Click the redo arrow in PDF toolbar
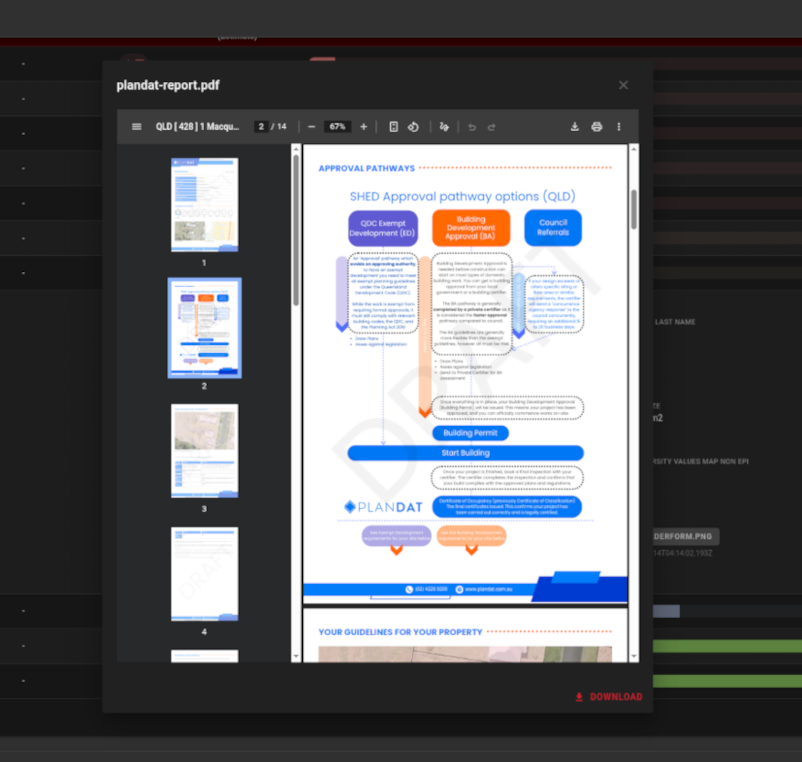The width and height of the screenshot is (802, 762). click(x=492, y=127)
